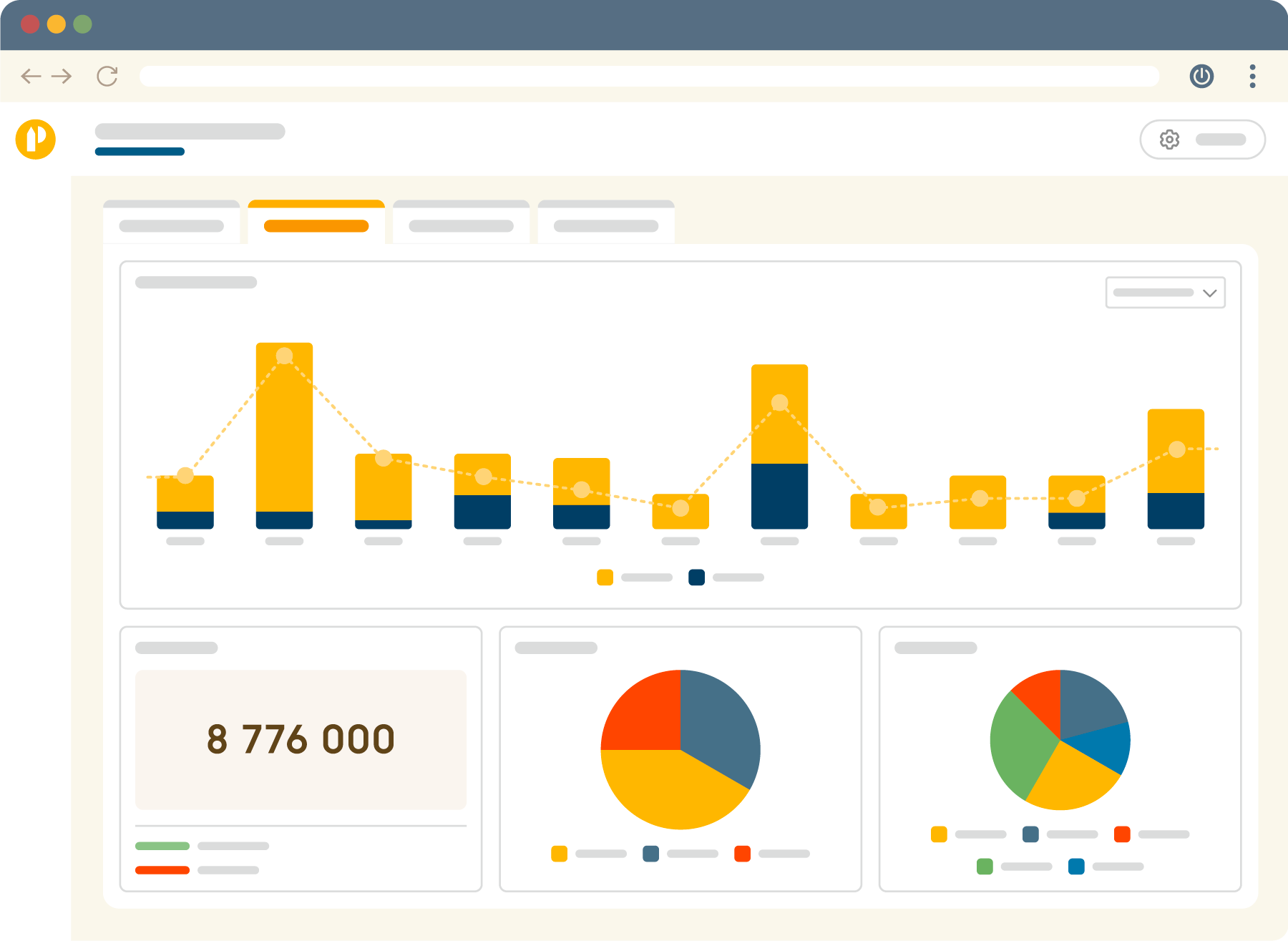
Task: Click the yellow app logo
Action: 36,139
